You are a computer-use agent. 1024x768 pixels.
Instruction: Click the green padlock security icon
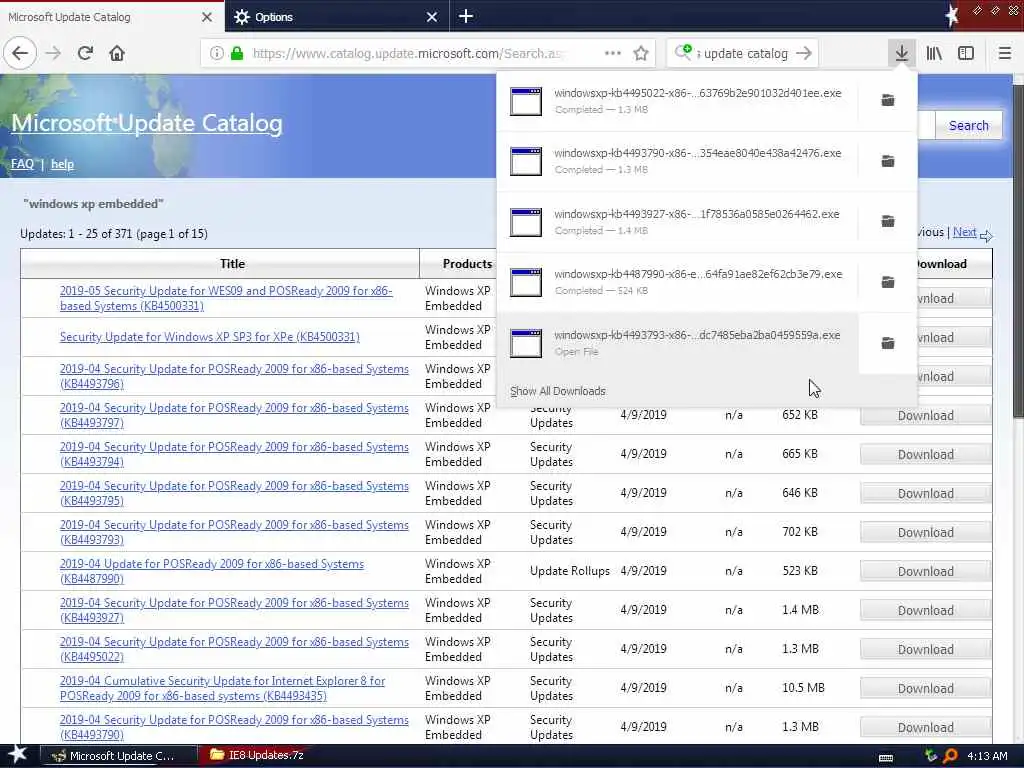[237, 54]
